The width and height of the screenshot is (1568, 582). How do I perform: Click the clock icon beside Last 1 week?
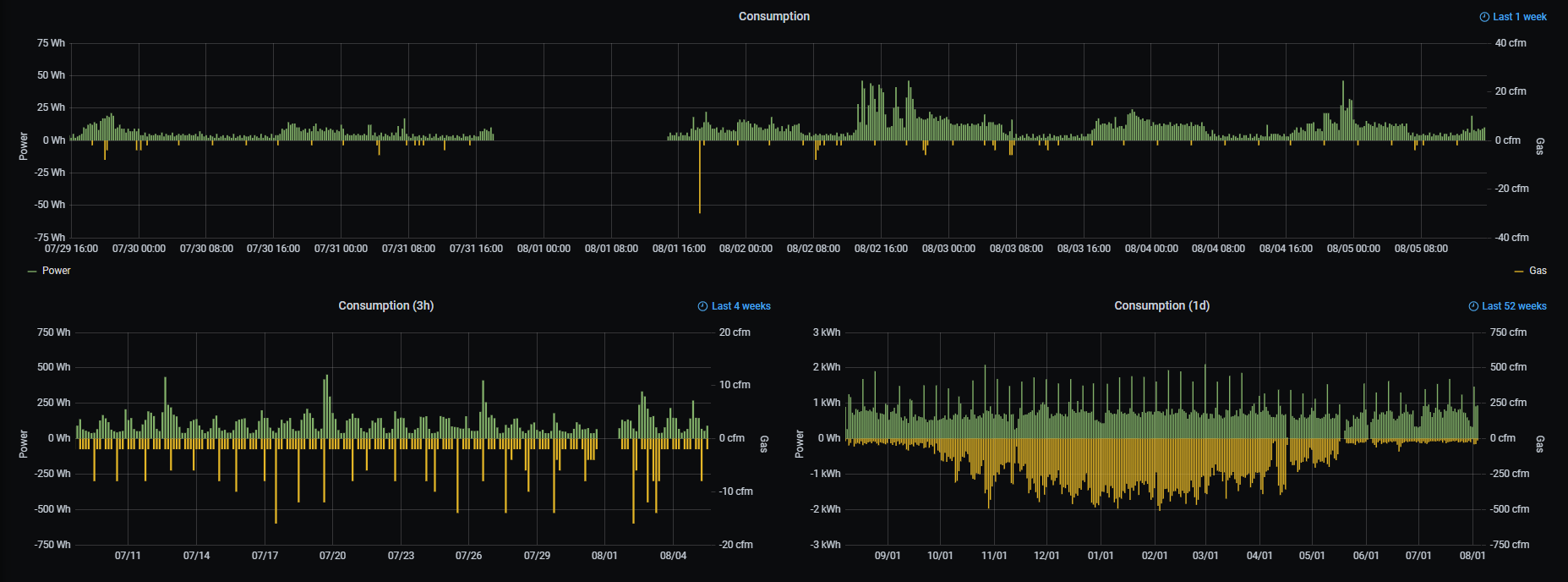pyautogui.click(x=1484, y=17)
